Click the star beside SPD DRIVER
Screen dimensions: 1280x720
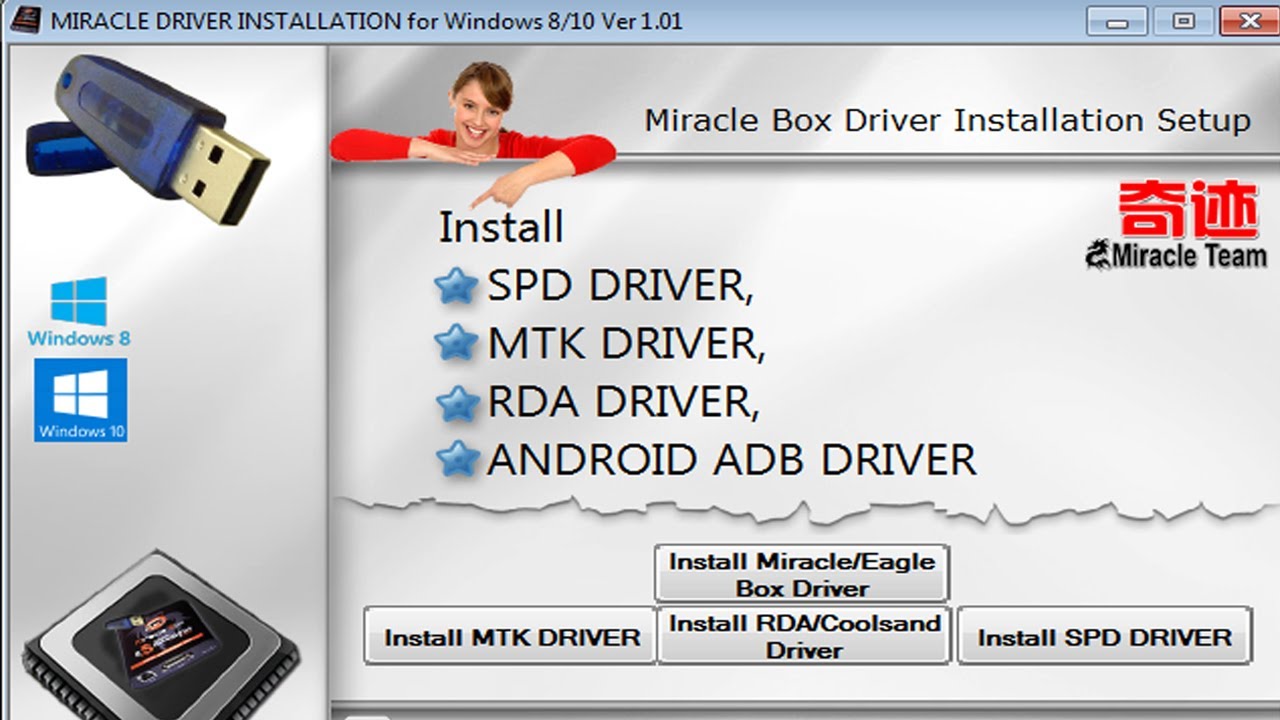tap(457, 287)
